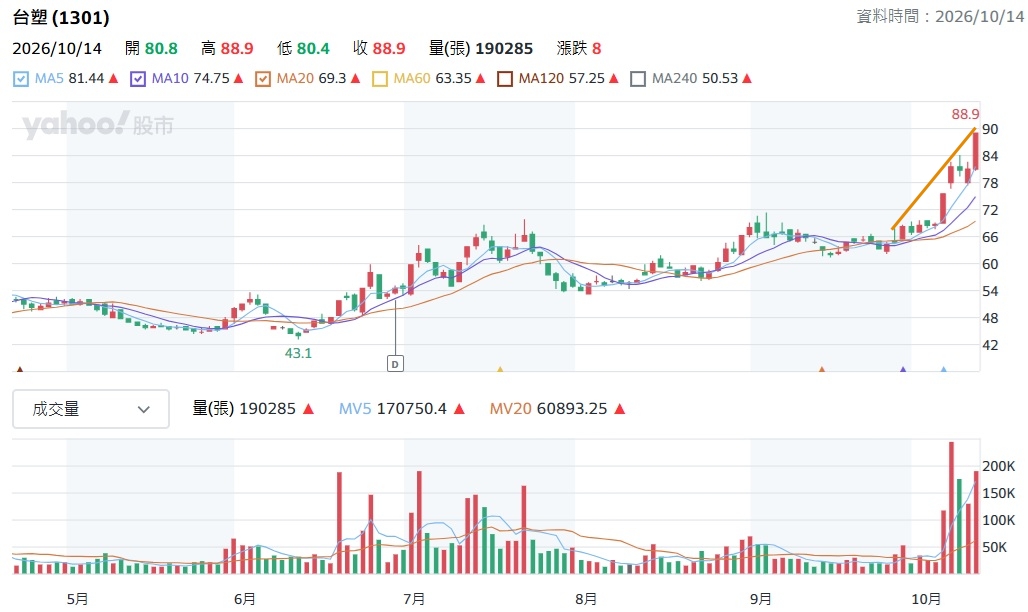Viewport: 1028px width, 612px height.
Task: Click the 5月 label on the time axis
Action: (77, 599)
